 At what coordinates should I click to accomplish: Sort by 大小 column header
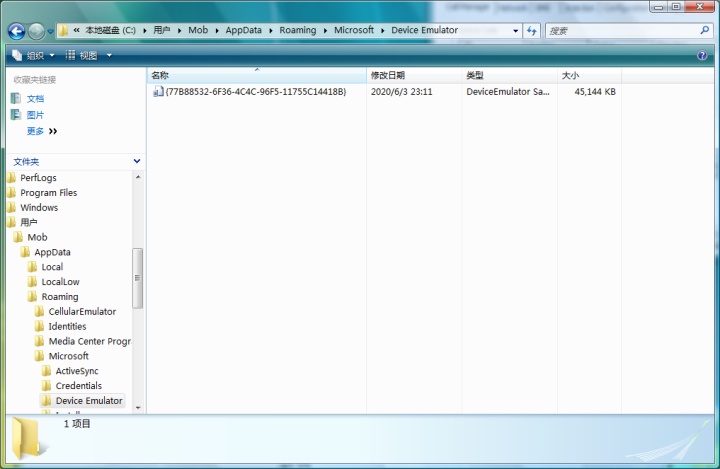pos(589,75)
